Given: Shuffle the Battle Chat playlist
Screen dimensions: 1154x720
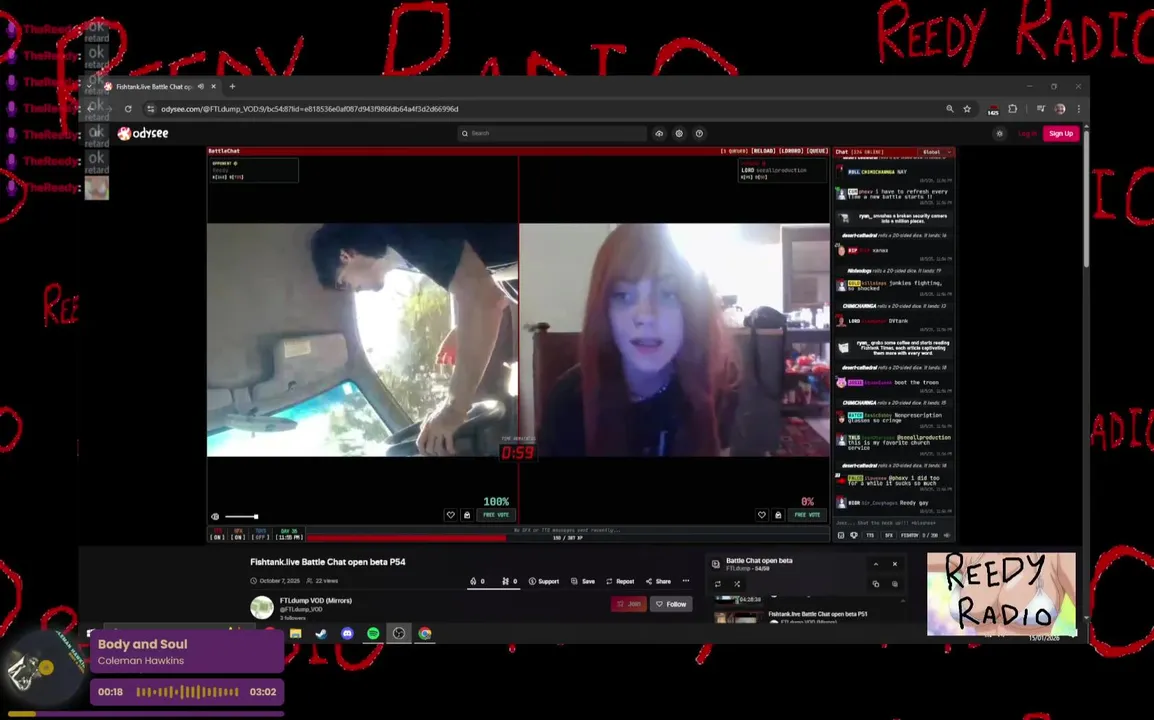Looking at the screenshot, I should coord(737,584).
